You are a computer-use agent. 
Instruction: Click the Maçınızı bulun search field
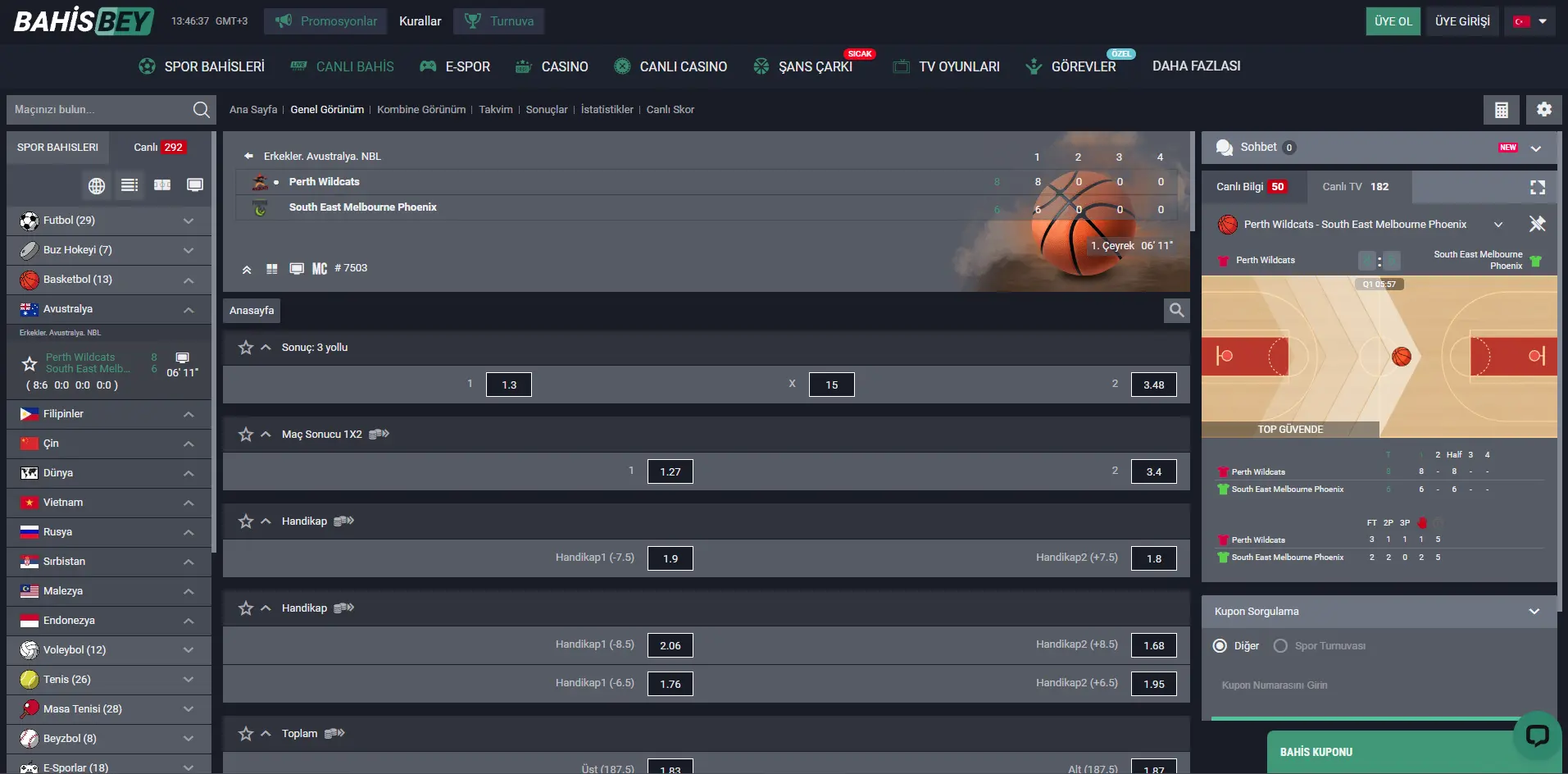pyautogui.click(x=98, y=110)
